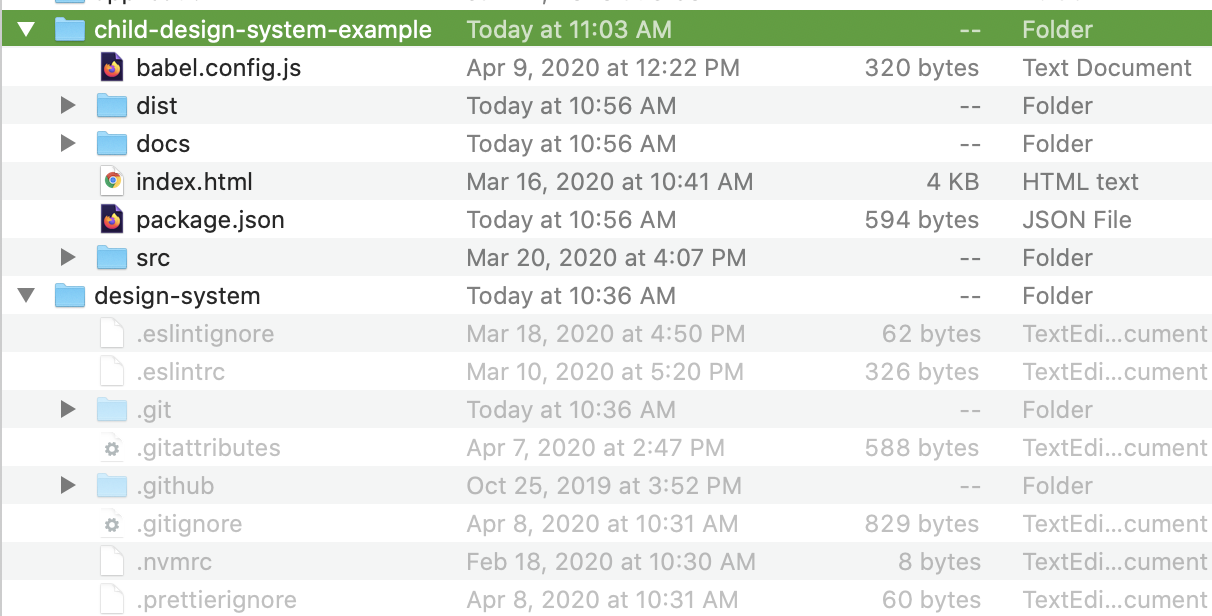Select the .nvmrc file name
Screen dimensions: 1212x616
(x=174, y=562)
